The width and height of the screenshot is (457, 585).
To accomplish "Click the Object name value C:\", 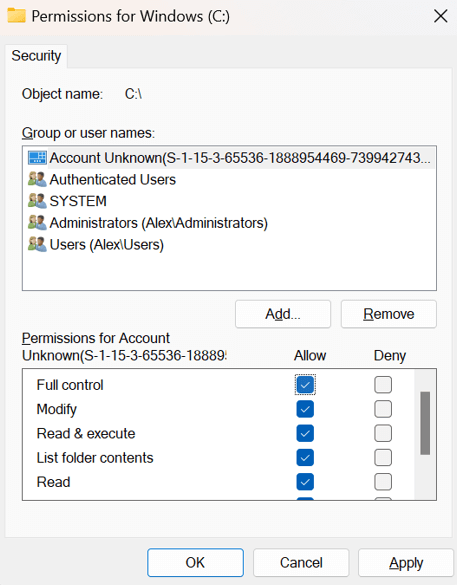I will (x=133, y=94).
